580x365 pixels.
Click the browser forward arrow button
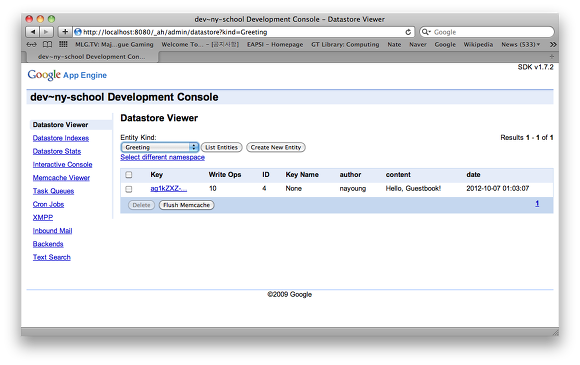[47, 32]
